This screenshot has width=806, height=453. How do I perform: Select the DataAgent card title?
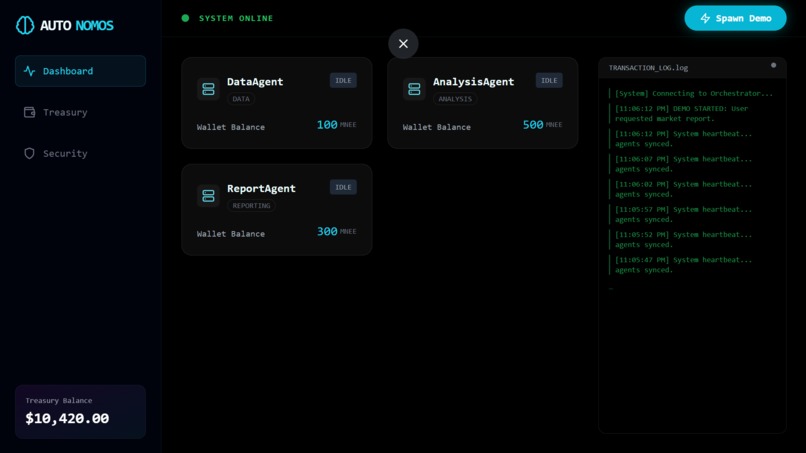pos(255,82)
